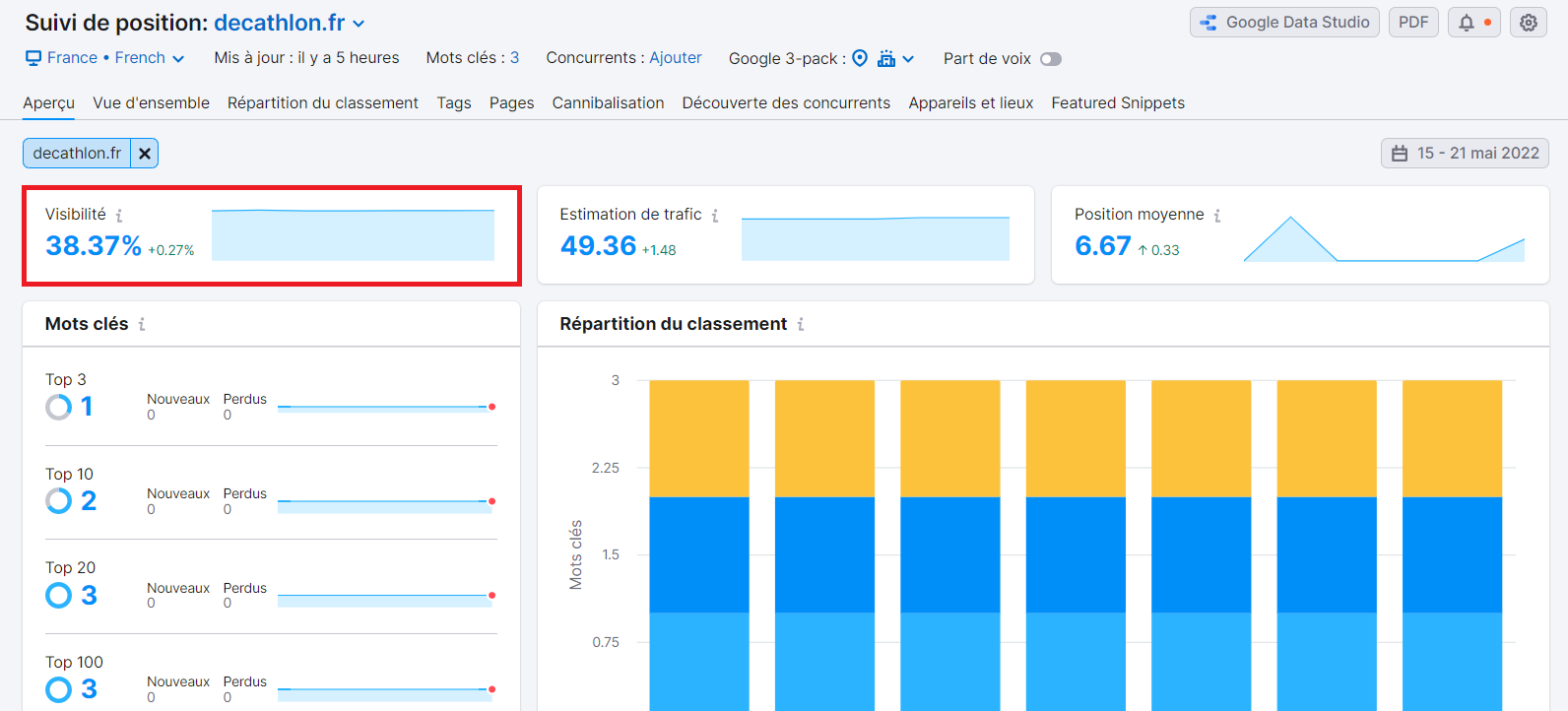Click the decathlon.fr filter chip label
The height and width of the screenshot is (711, 1568).
click(77, 154)
